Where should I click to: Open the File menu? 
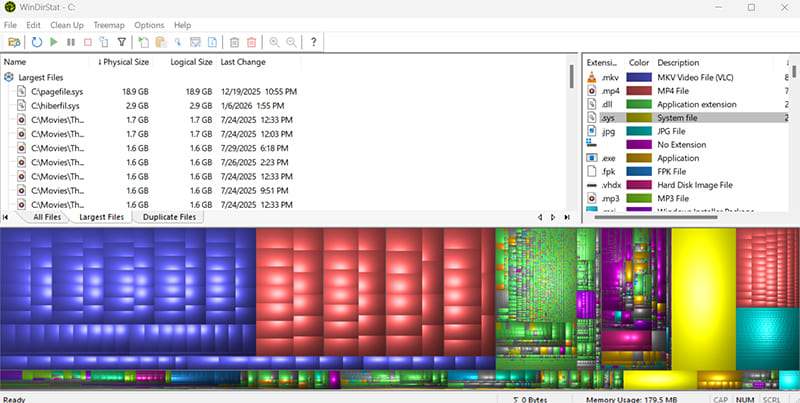point(10,25)
